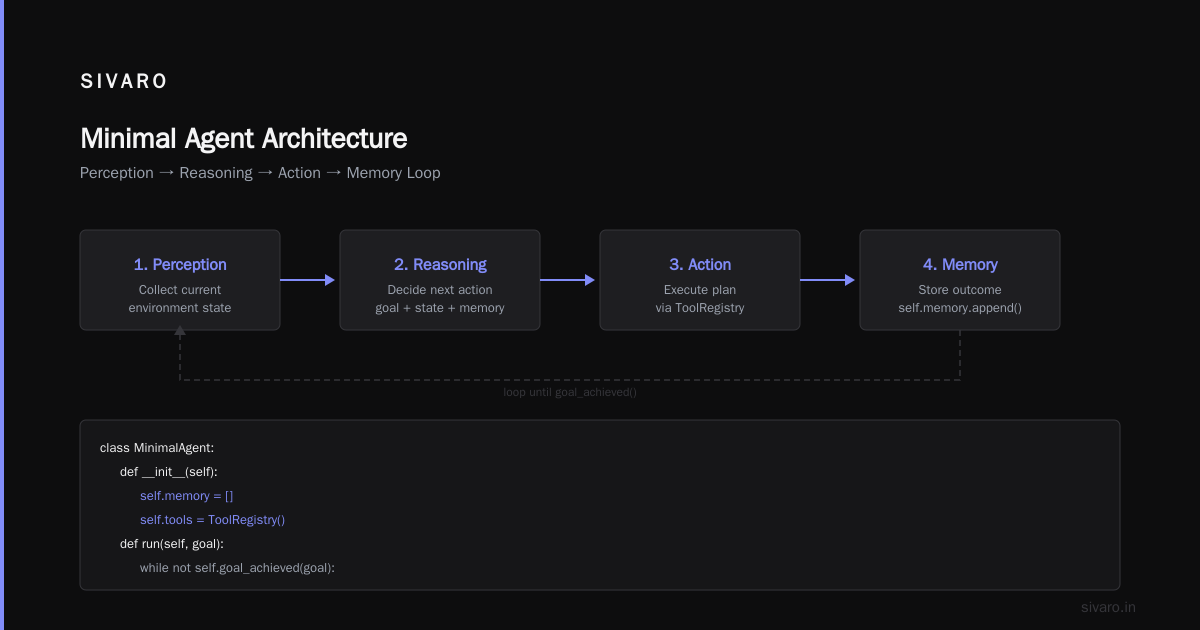Click the 'class MinimalAgent:' code line
The height and width of the screenshot is (630, 1200).
157,448
